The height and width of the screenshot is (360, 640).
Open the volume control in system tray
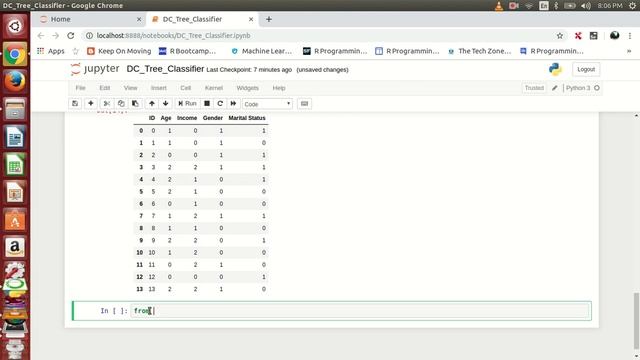tap(586, 5)
